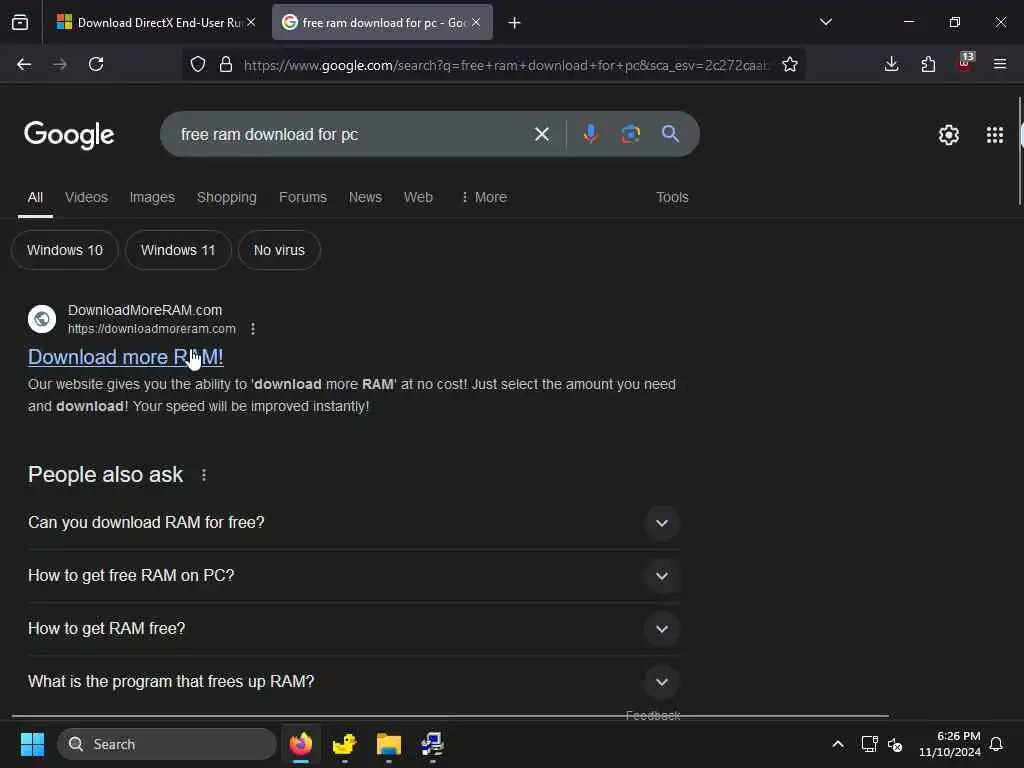Screen dimensions: 1024x768
Task: Switch to the Web results tab
Action: [418, 197]
